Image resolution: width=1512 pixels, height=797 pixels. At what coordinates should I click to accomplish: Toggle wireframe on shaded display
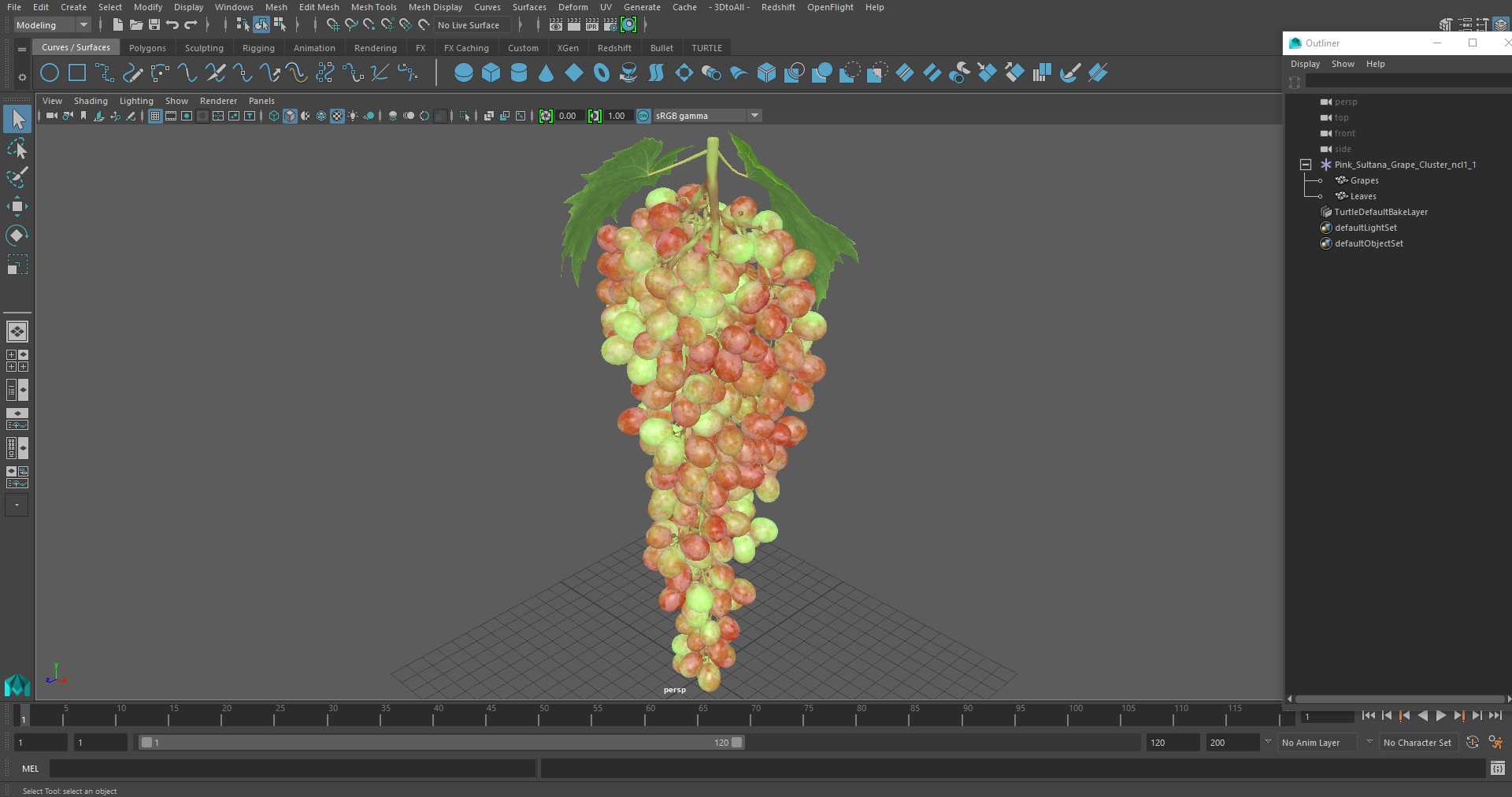coord(321,116)
